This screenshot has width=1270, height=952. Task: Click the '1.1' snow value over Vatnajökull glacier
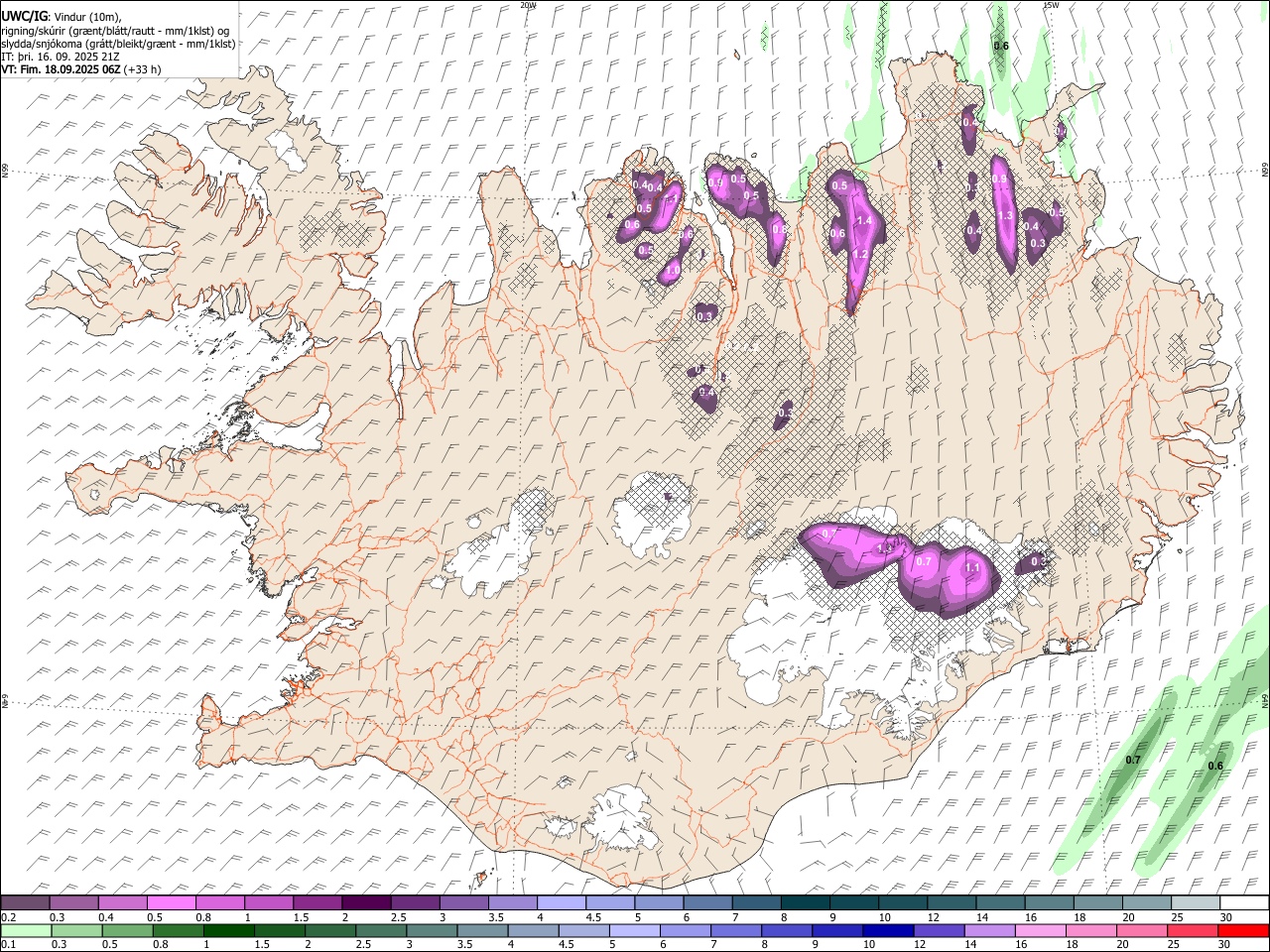coord(972,568)
